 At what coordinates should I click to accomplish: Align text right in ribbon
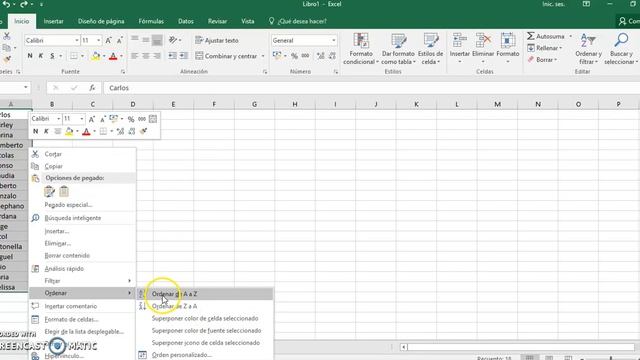pyautogui.click(x=157, y=56)
